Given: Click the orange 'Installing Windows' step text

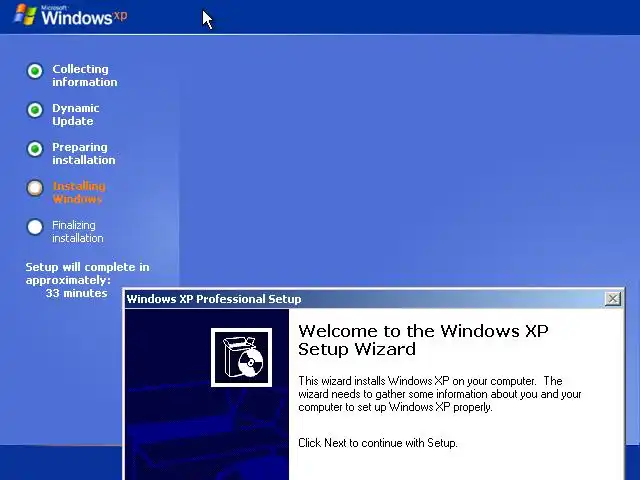Looking at the screenshot, I should [x=79, y=193].
